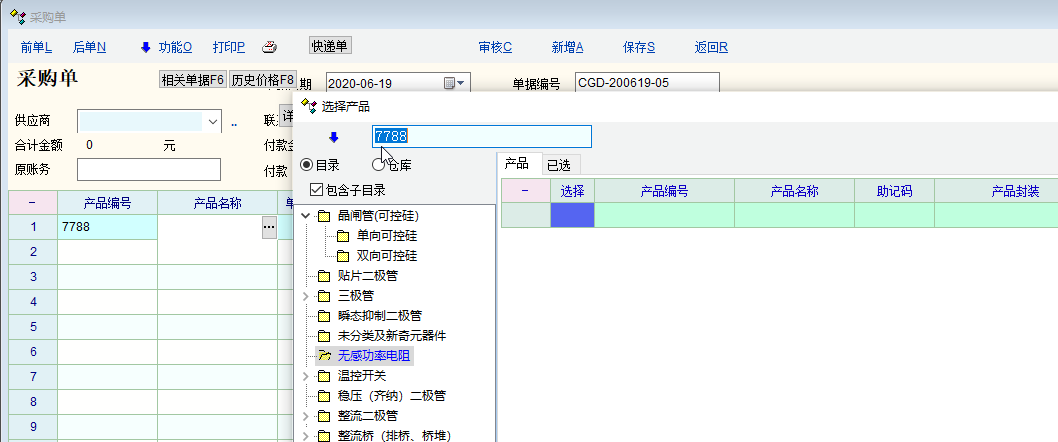Click the ellipsis button in product name row 1

268,228
